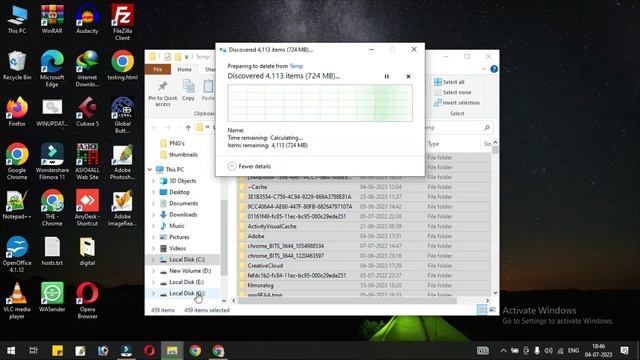640x360 pixels.
Task: Open the Recycle Bin icon
Action: click(x=17, y=66)
